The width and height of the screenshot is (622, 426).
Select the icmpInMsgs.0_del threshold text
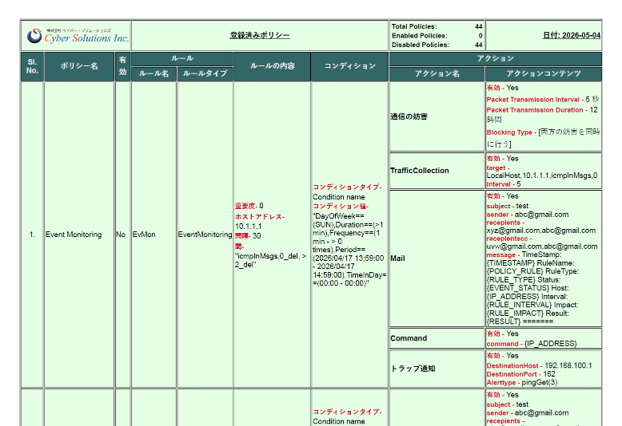(x=270, y=260)
